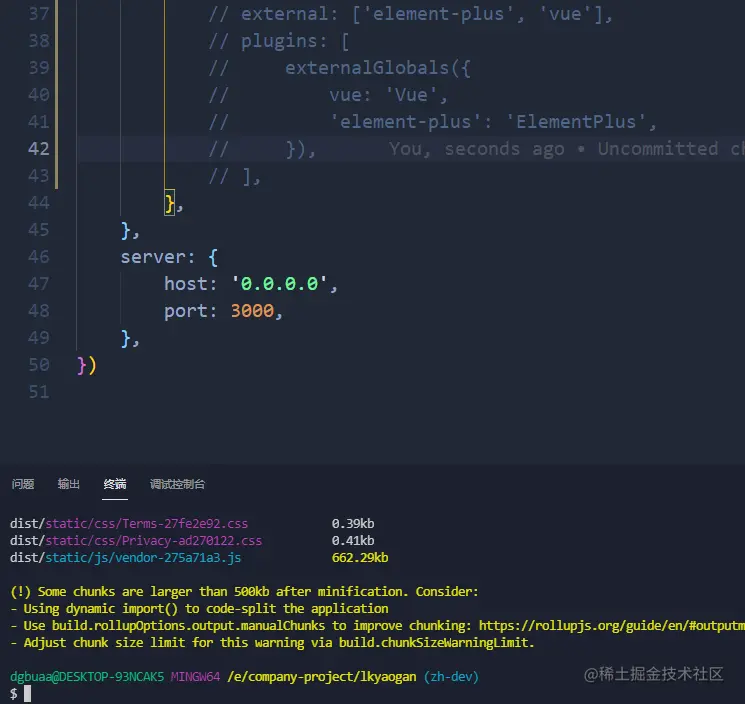Click dist/static/css/Terms-27fe2e92.css in terminal
745x704 pixels.
(129, 523)
